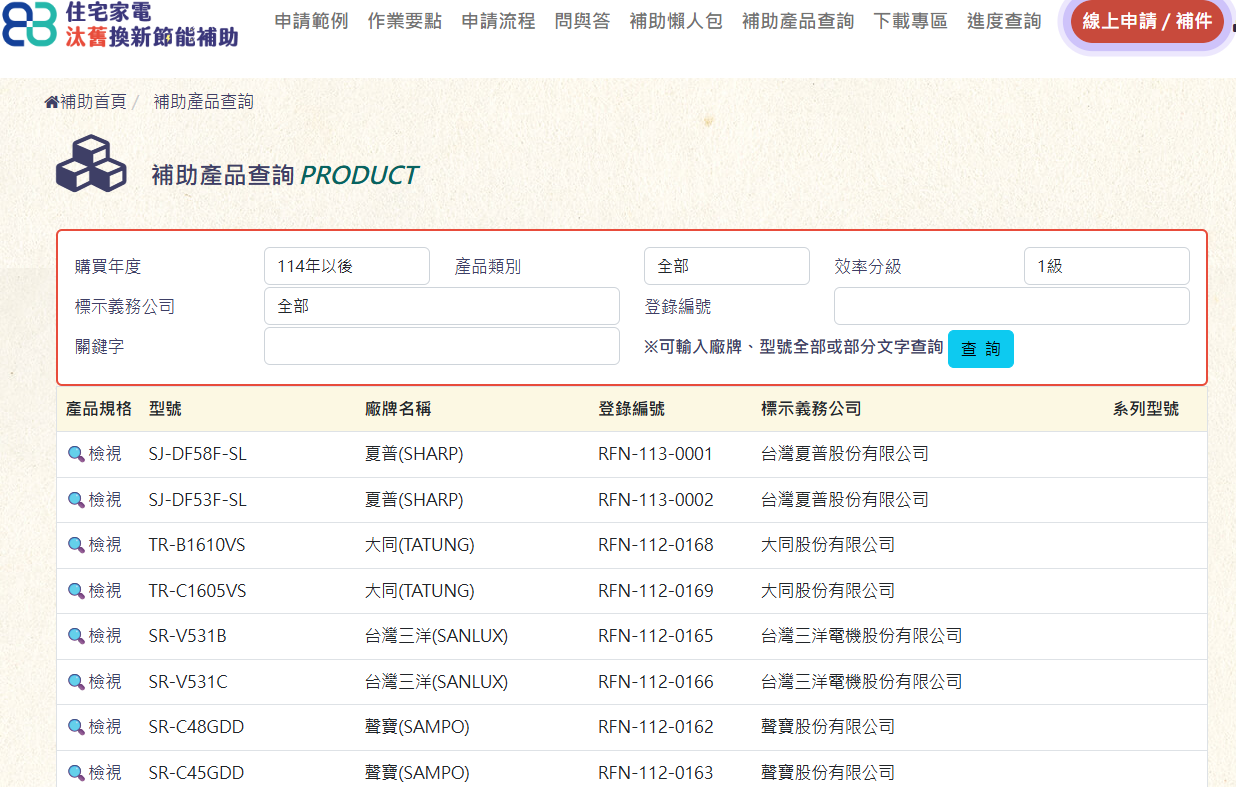Click magnifier icon for SR-V531B row
Viewport: 1236px width, 787px height.
(76, 636)
